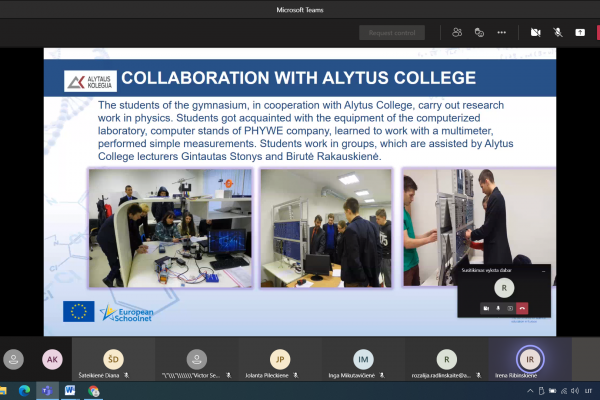Select rozalija.radlinskaite participant tile
The image size is (600, 400).
click(447, 360)
